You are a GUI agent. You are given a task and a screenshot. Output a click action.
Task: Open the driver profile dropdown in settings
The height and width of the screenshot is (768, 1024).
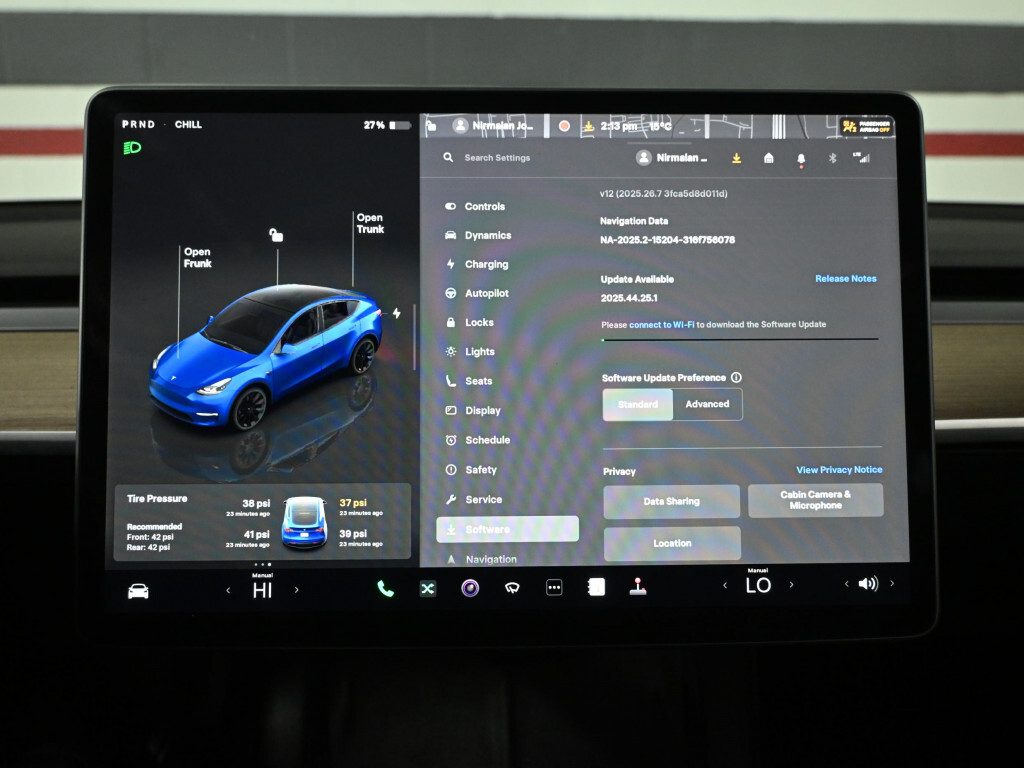tap(672, 158)
